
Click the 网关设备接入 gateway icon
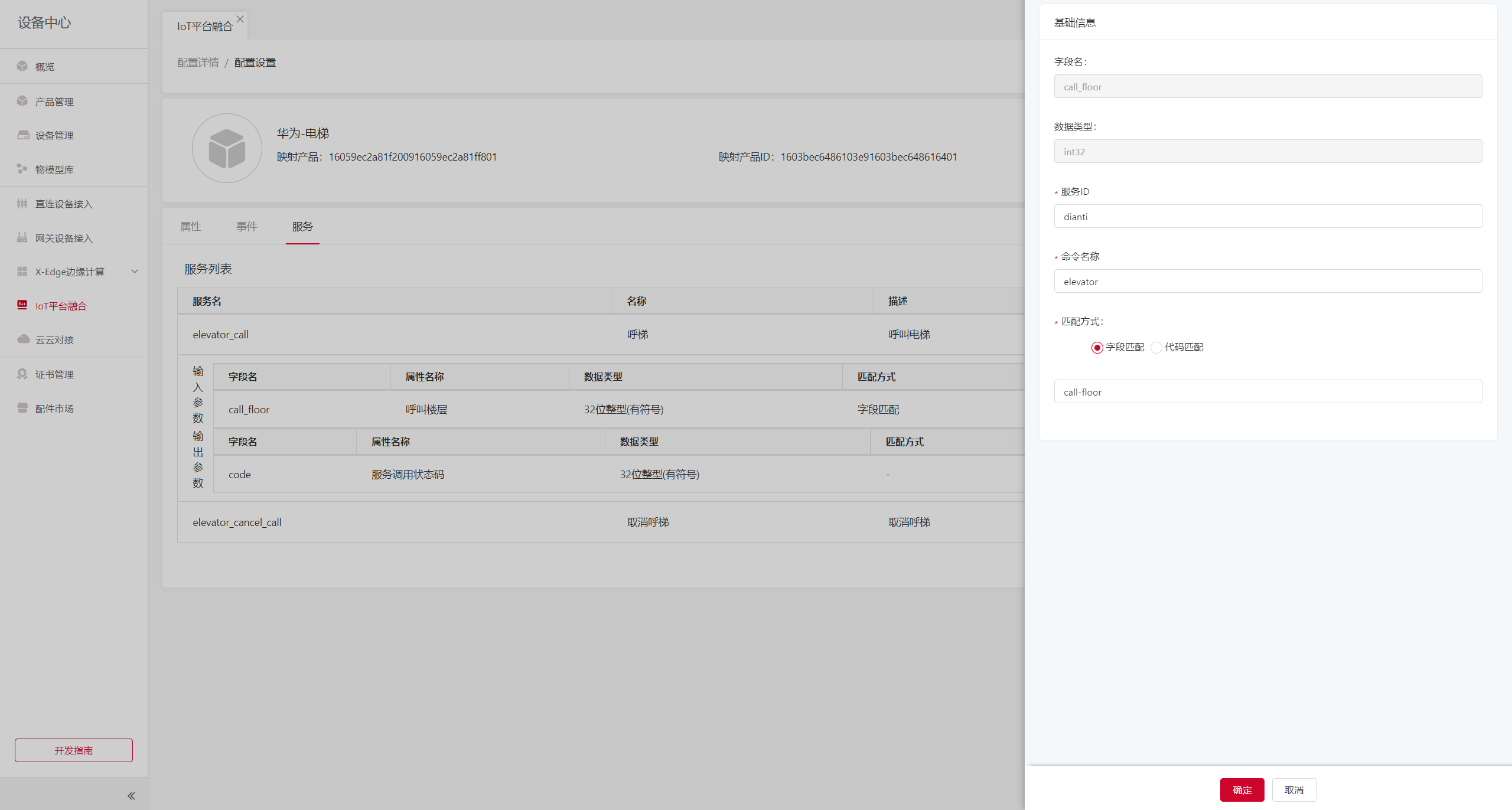pos(22,237)
